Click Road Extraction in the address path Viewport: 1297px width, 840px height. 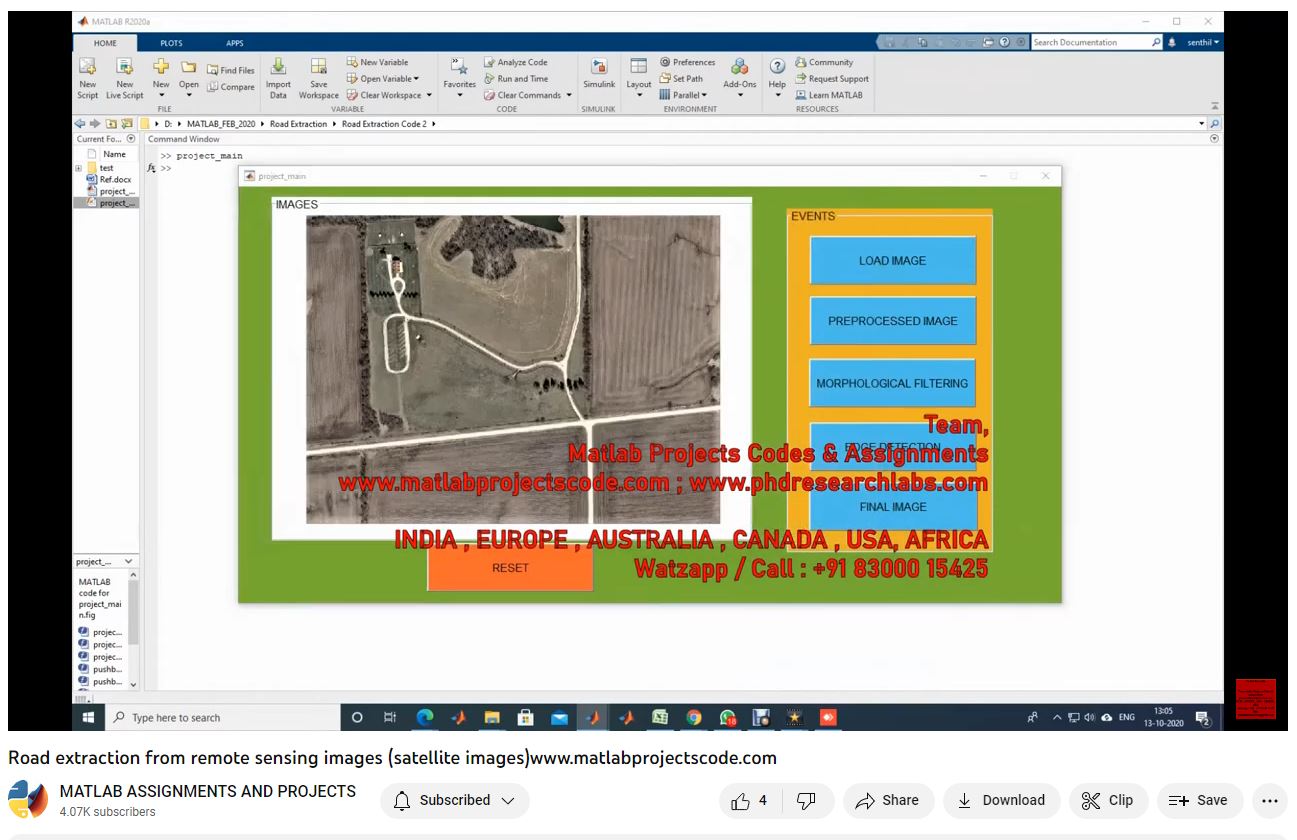pyautogui.click(x=298, y=124)
